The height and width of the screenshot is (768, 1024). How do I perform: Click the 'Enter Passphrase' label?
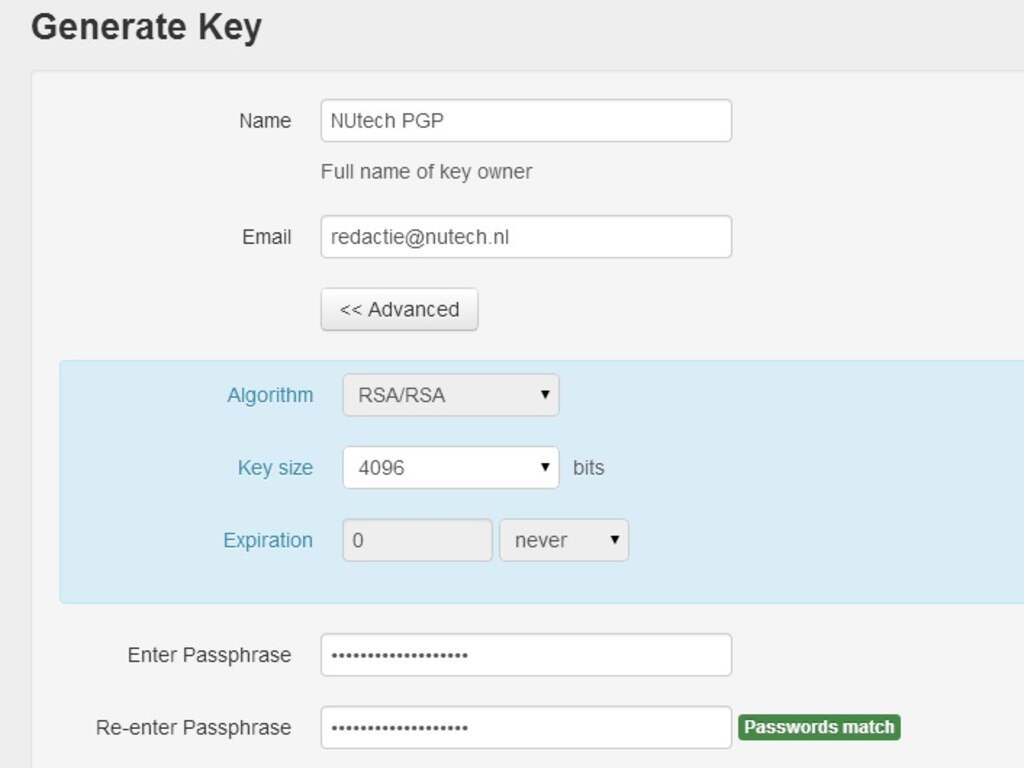[x=209, y=655]
